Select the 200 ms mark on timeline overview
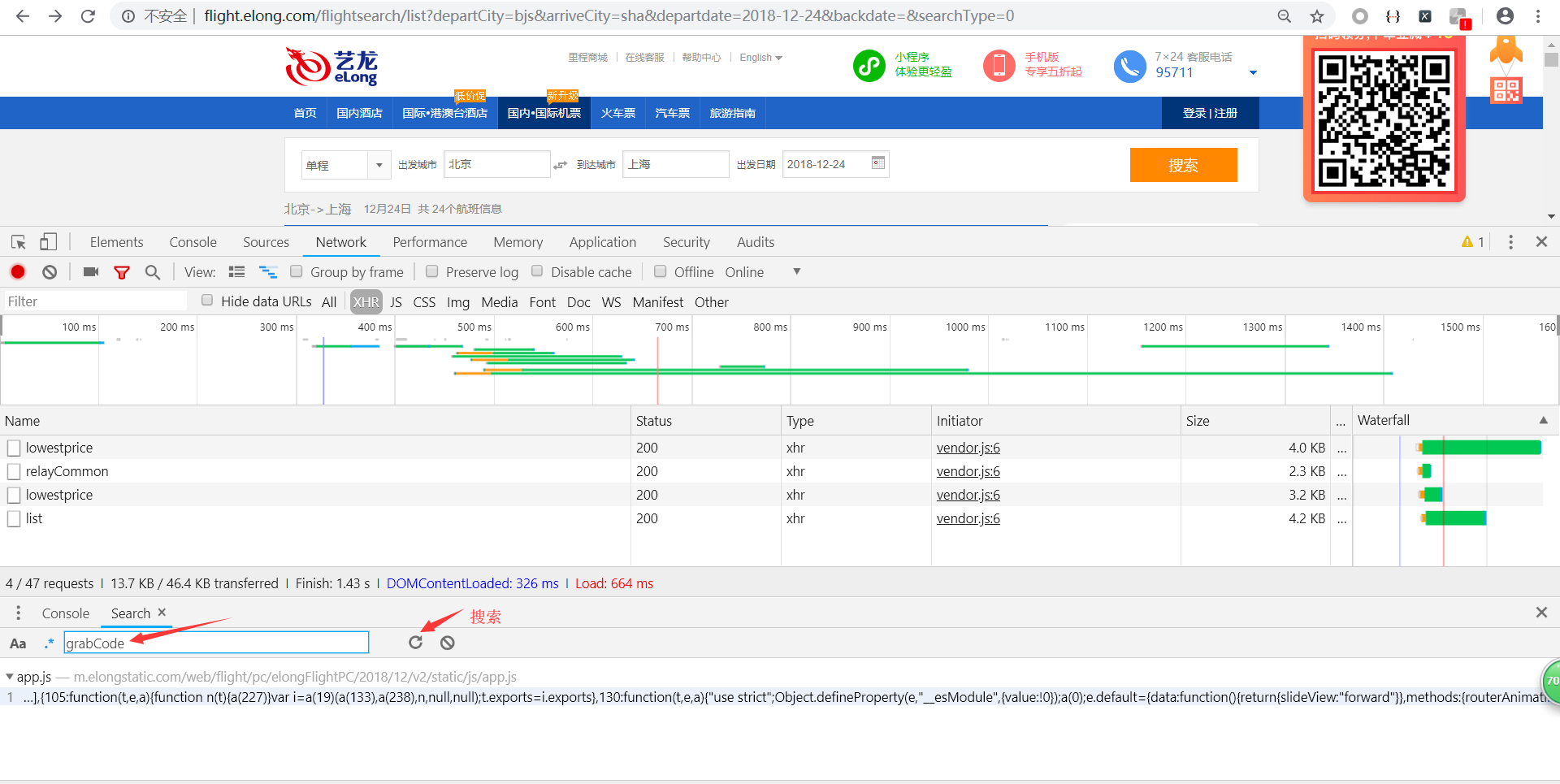 click(177, 327)
